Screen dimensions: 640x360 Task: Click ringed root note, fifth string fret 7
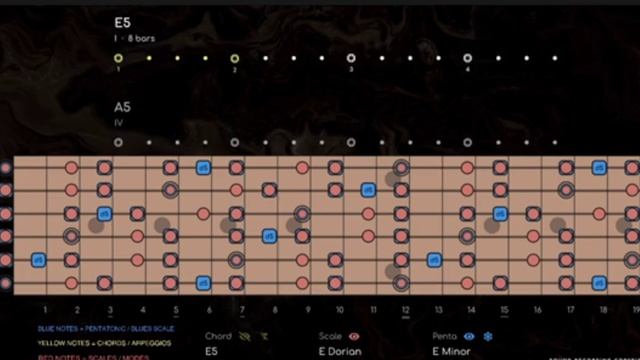pyautogui.click(x=236, y=260)
